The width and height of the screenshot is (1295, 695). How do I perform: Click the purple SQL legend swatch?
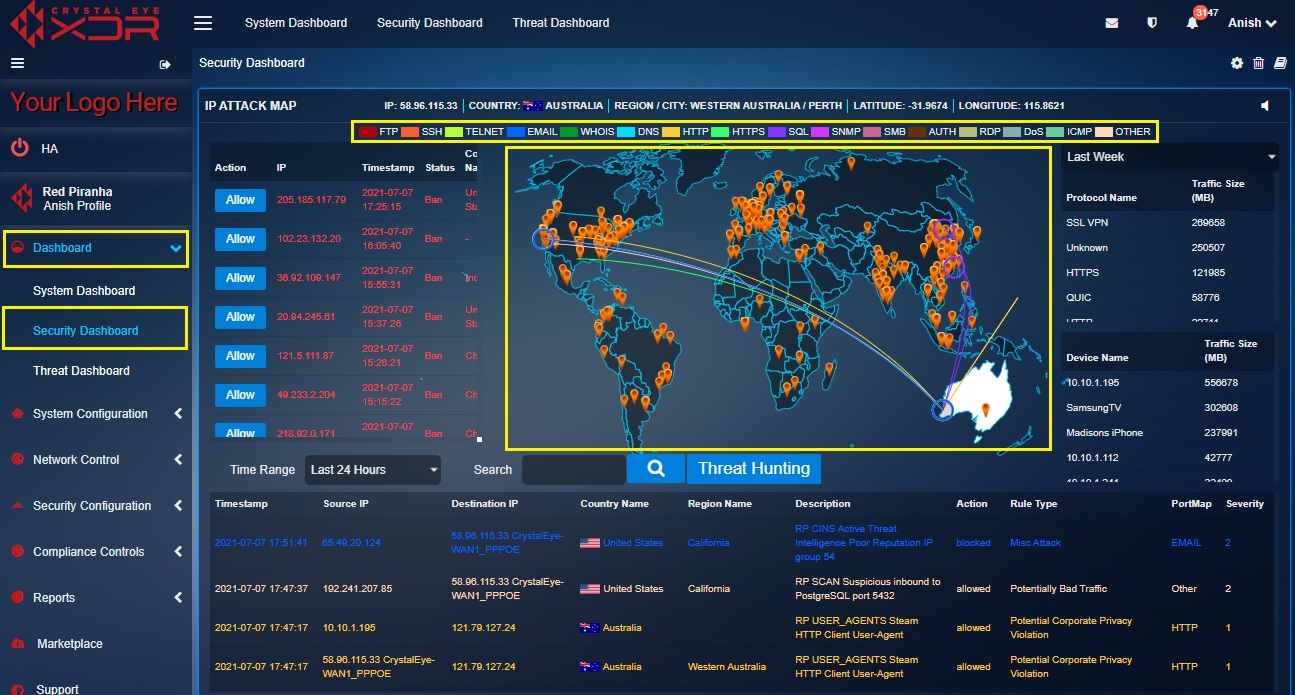(x=776, y=132)
